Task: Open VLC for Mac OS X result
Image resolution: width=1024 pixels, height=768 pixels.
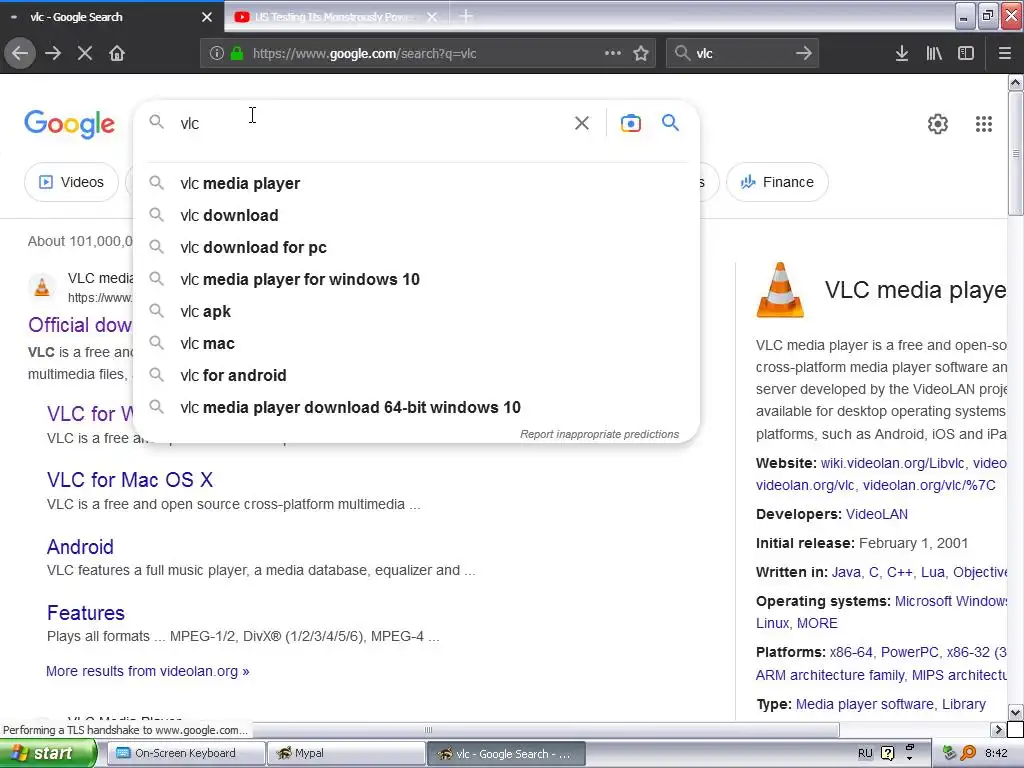Action: click(x=130, y=480)
